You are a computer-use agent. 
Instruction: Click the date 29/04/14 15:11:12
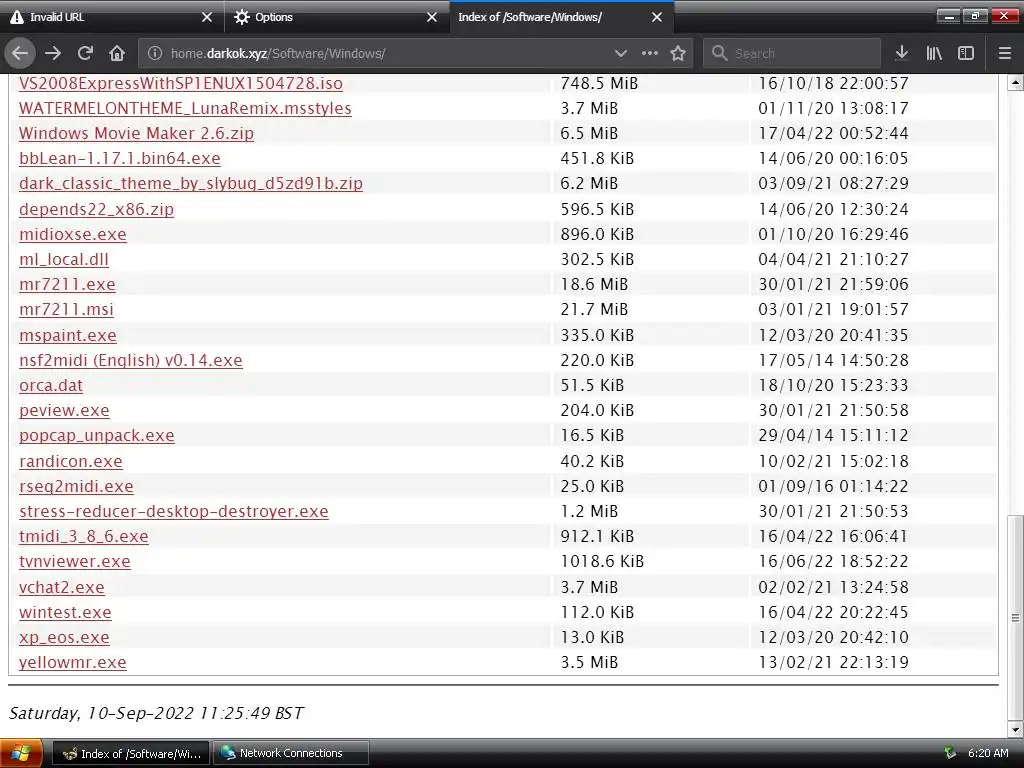pyautogui.click(x=833, y=436)
